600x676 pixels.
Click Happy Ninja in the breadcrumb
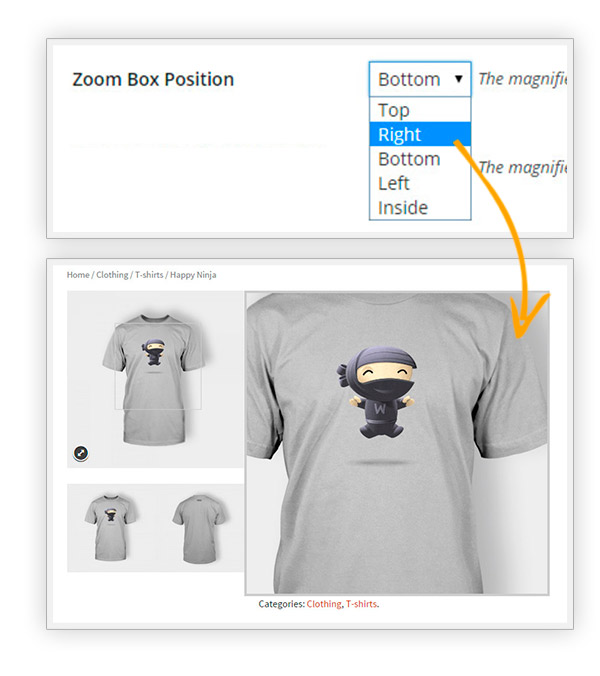(x=193, y=275)
